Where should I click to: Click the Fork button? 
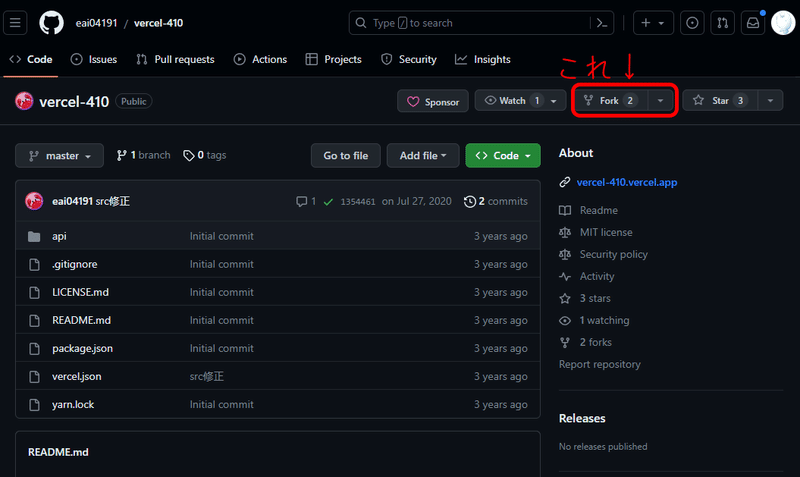point(611,101)
